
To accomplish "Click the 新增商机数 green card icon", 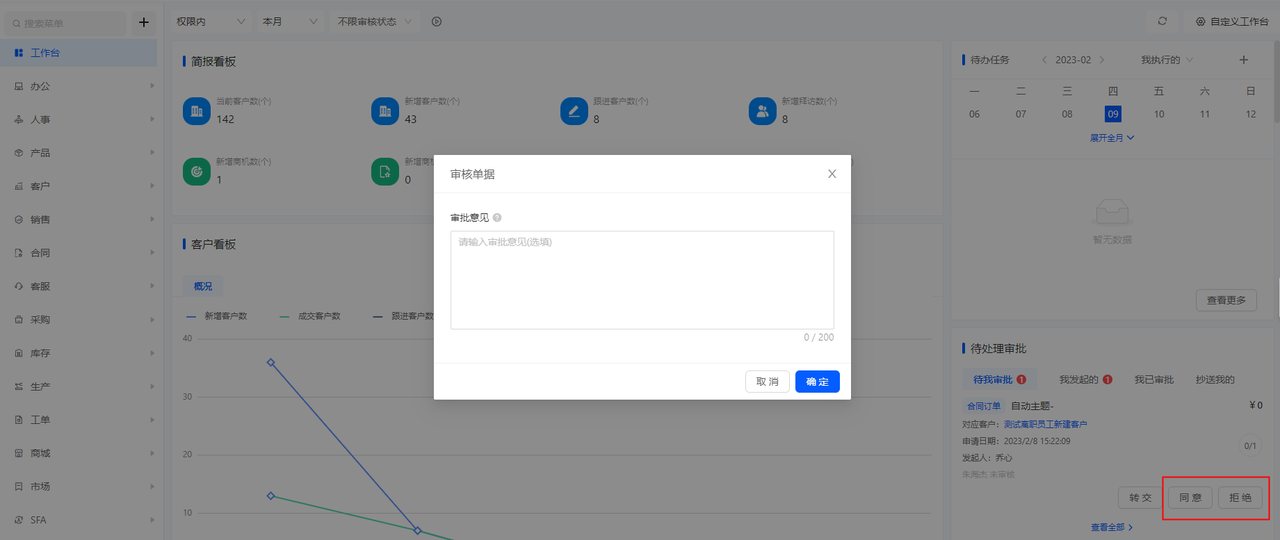I will [197, 171].
